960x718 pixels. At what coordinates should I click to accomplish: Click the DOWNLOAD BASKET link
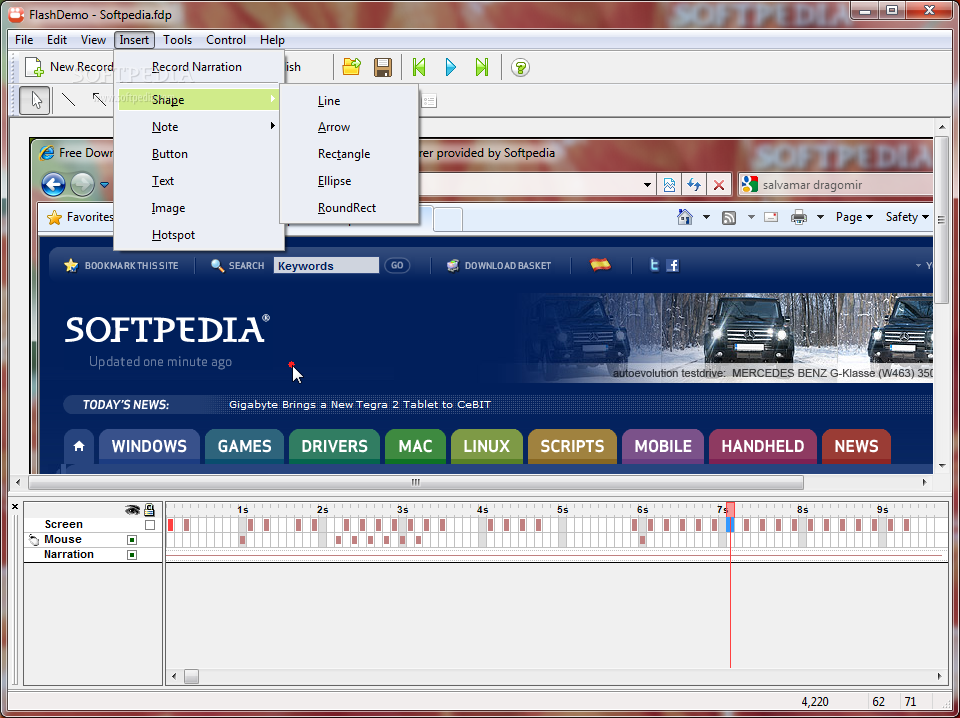508,266
